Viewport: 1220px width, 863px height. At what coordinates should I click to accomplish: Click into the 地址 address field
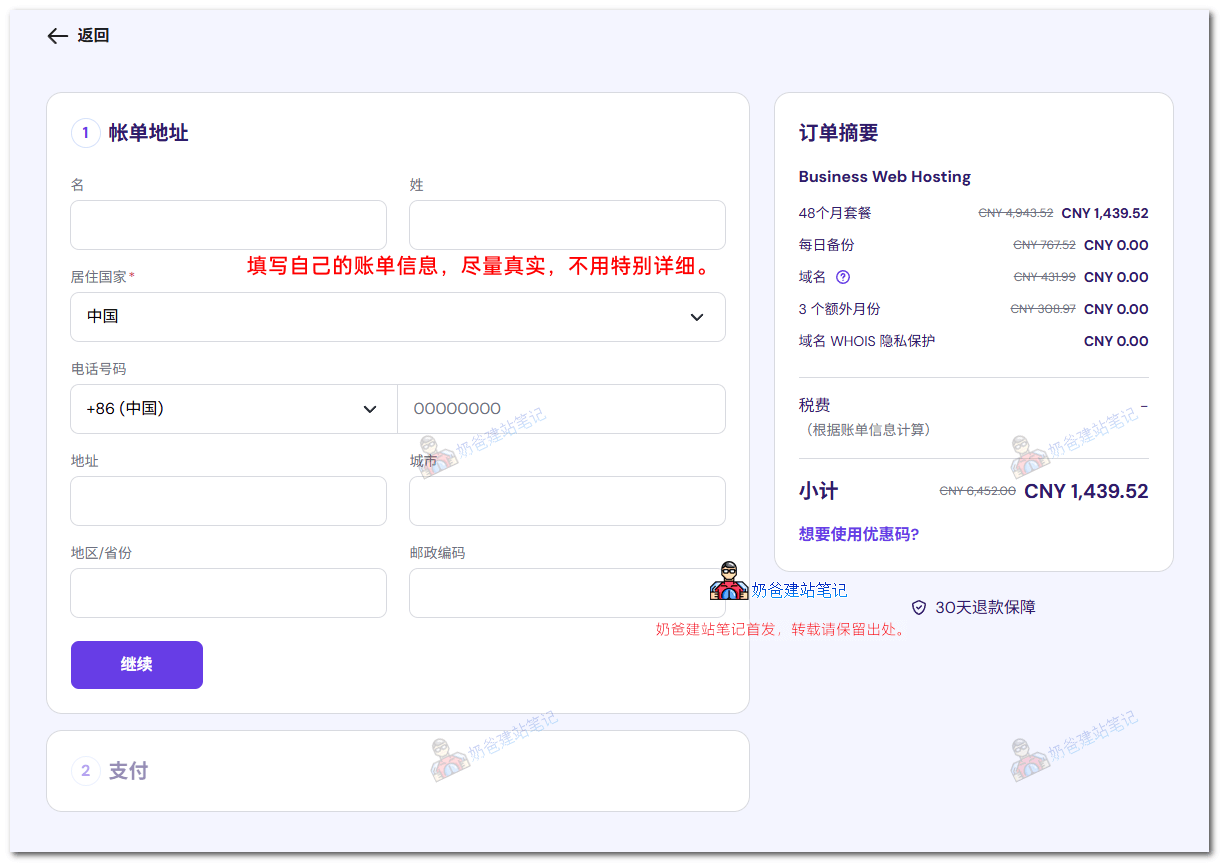[x=228, y=501]
